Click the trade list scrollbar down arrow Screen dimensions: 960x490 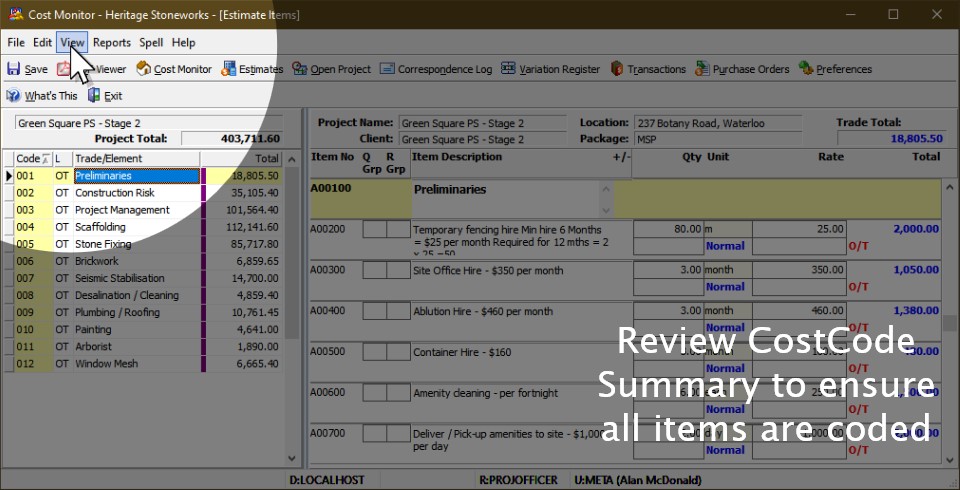[292, 458]
